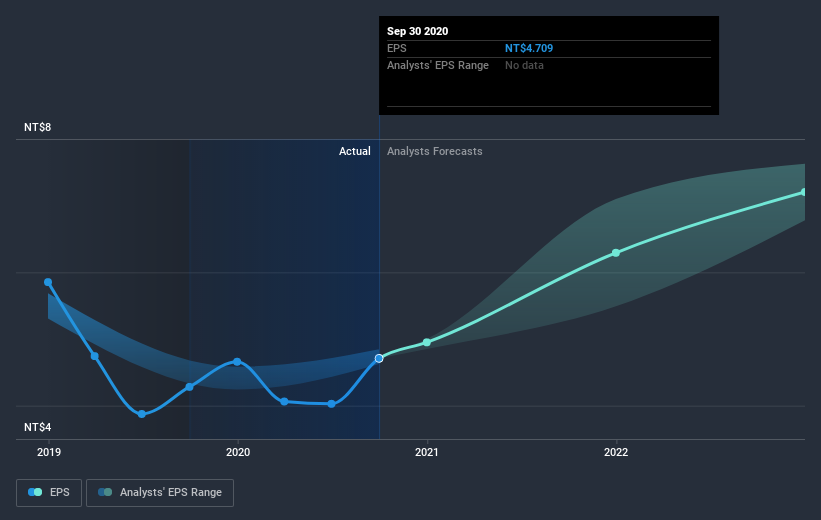The width and height of the screenshot is (821, 520).
Task: Click the 2020 x-axis label
Action: (x=237, y=452)
